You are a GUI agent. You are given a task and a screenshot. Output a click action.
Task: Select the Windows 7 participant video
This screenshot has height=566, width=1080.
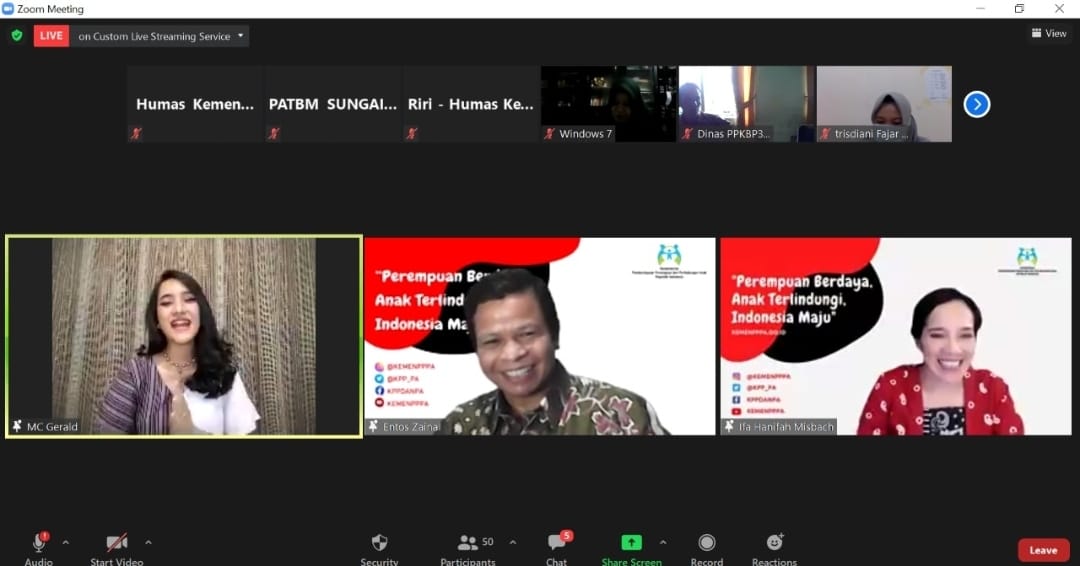[609, 104]
